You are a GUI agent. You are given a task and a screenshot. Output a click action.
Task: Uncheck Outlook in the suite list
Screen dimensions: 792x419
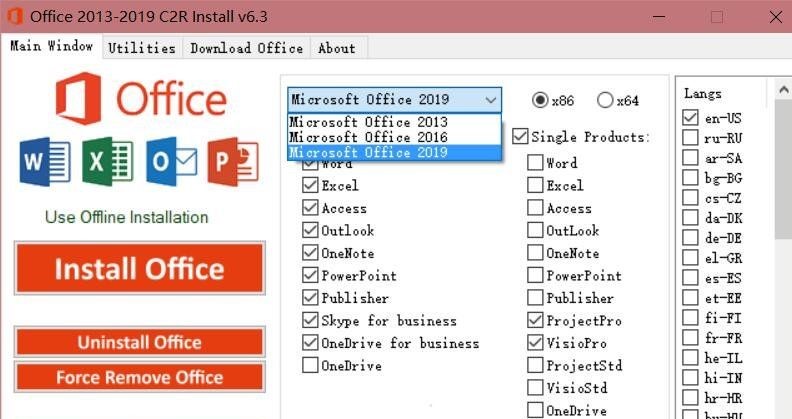pyautogui.click(x=310, y=230)
